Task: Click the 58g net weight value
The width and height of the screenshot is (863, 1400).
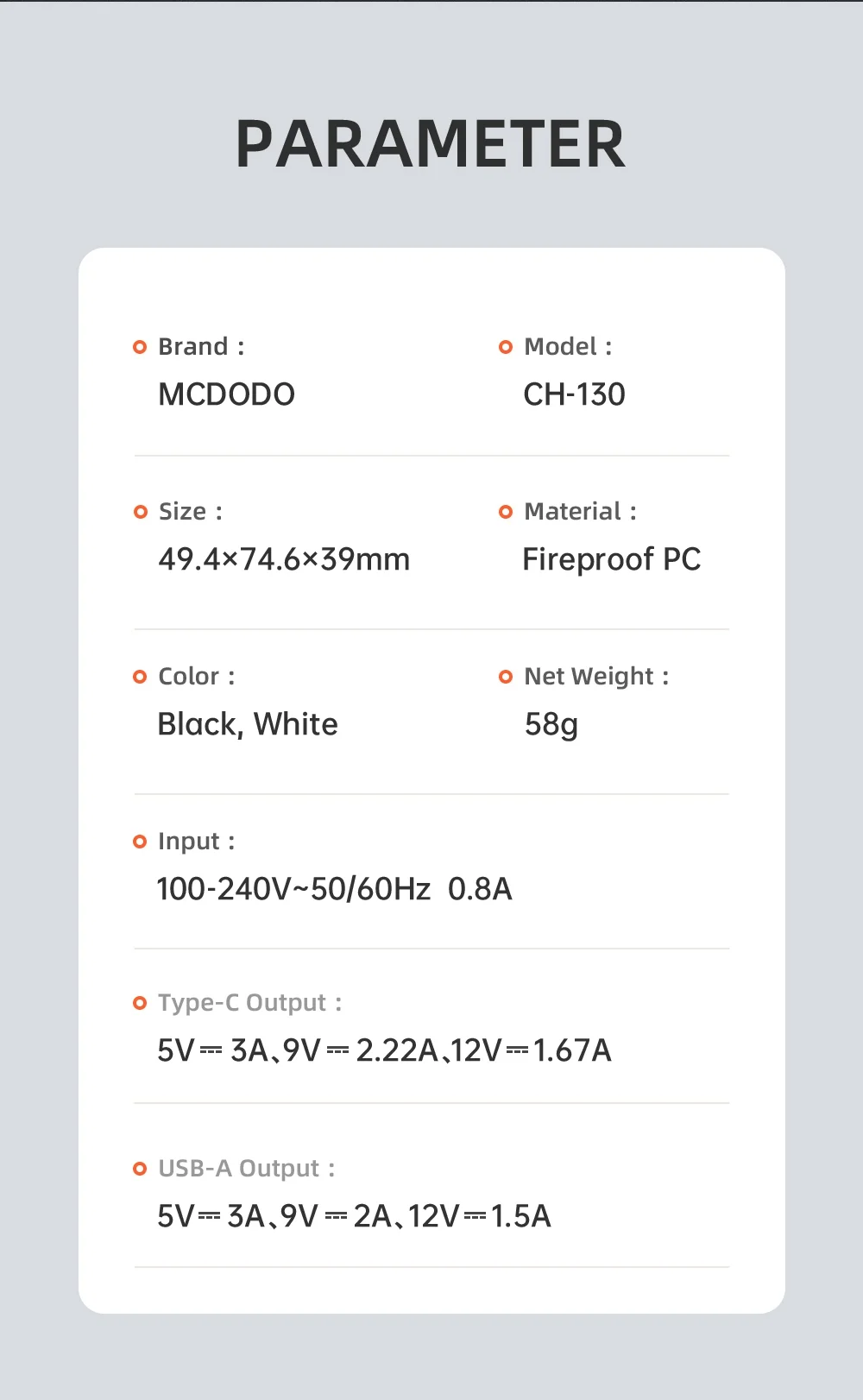Action: tap(551, 725)
